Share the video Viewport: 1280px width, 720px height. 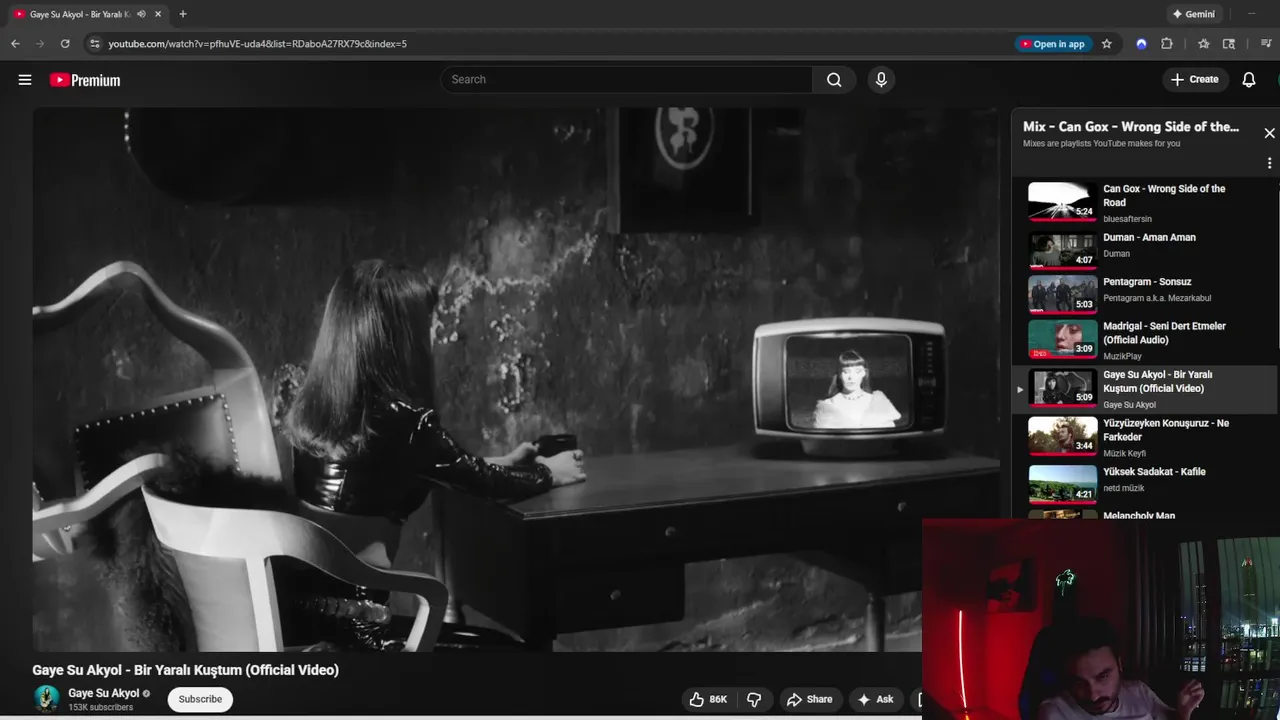(809, 699)
